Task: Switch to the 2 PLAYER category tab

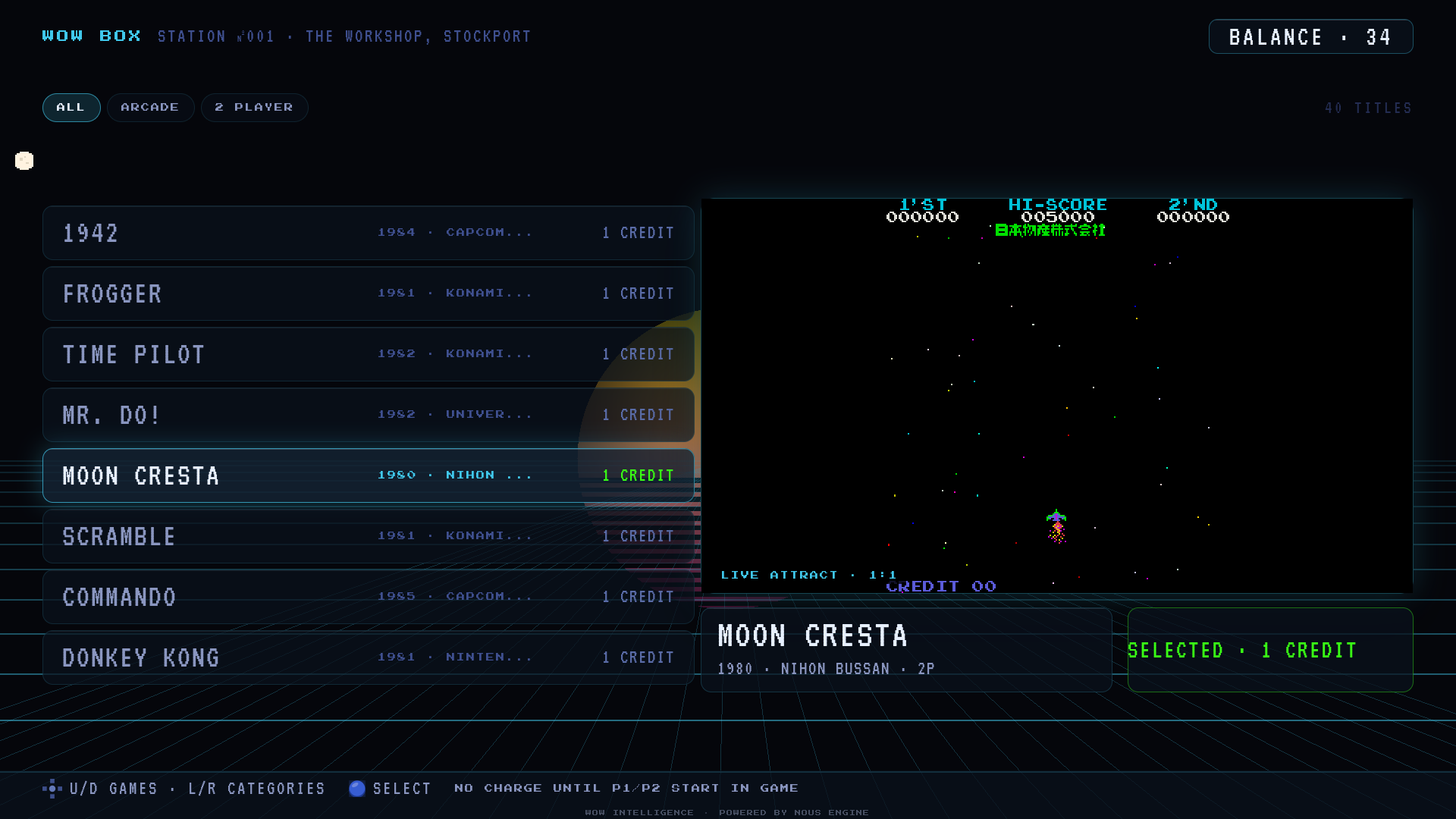Action: coord(254,108)
